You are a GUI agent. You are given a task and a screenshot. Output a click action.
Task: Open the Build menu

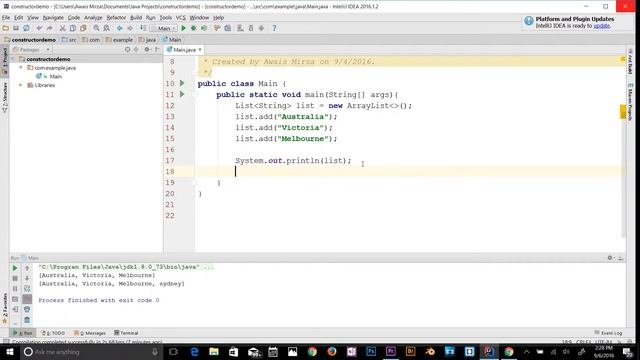point(136,18)
